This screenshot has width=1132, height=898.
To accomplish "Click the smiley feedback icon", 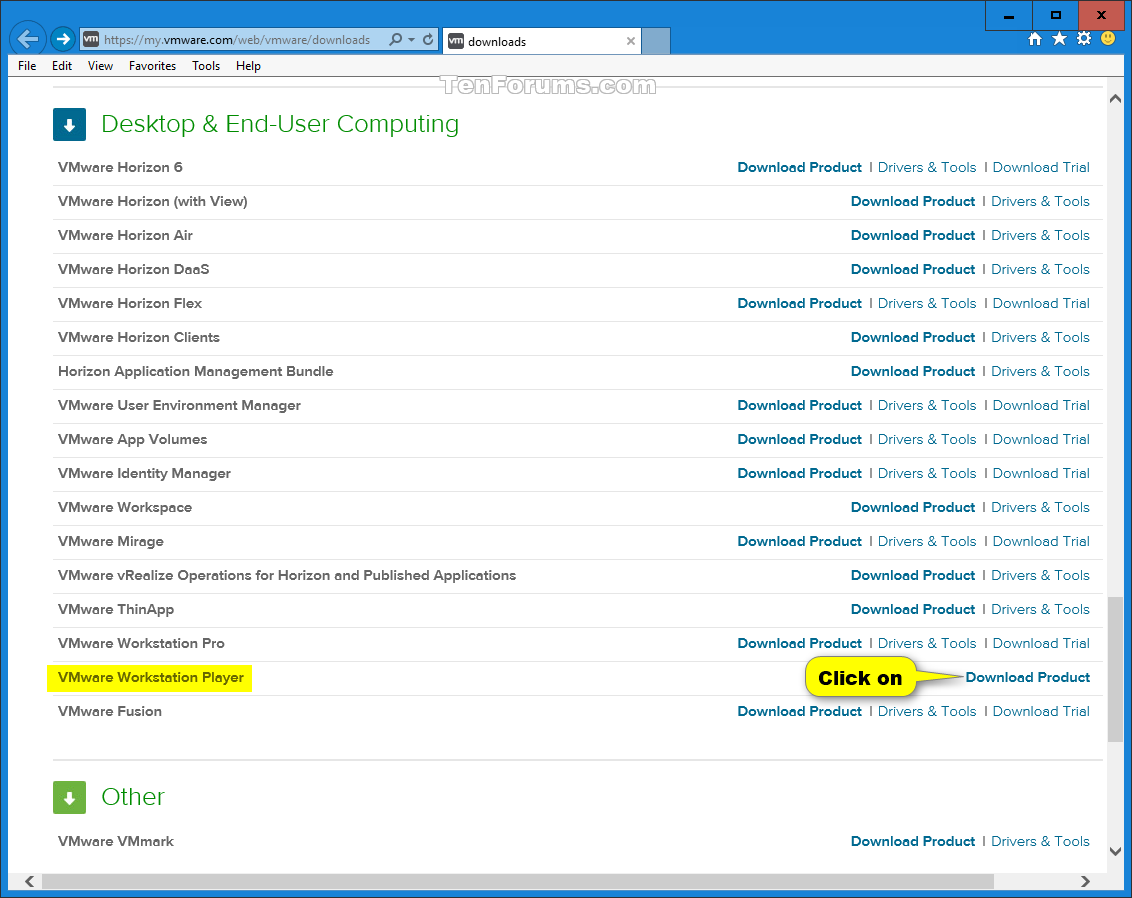I will [1108, 39].
